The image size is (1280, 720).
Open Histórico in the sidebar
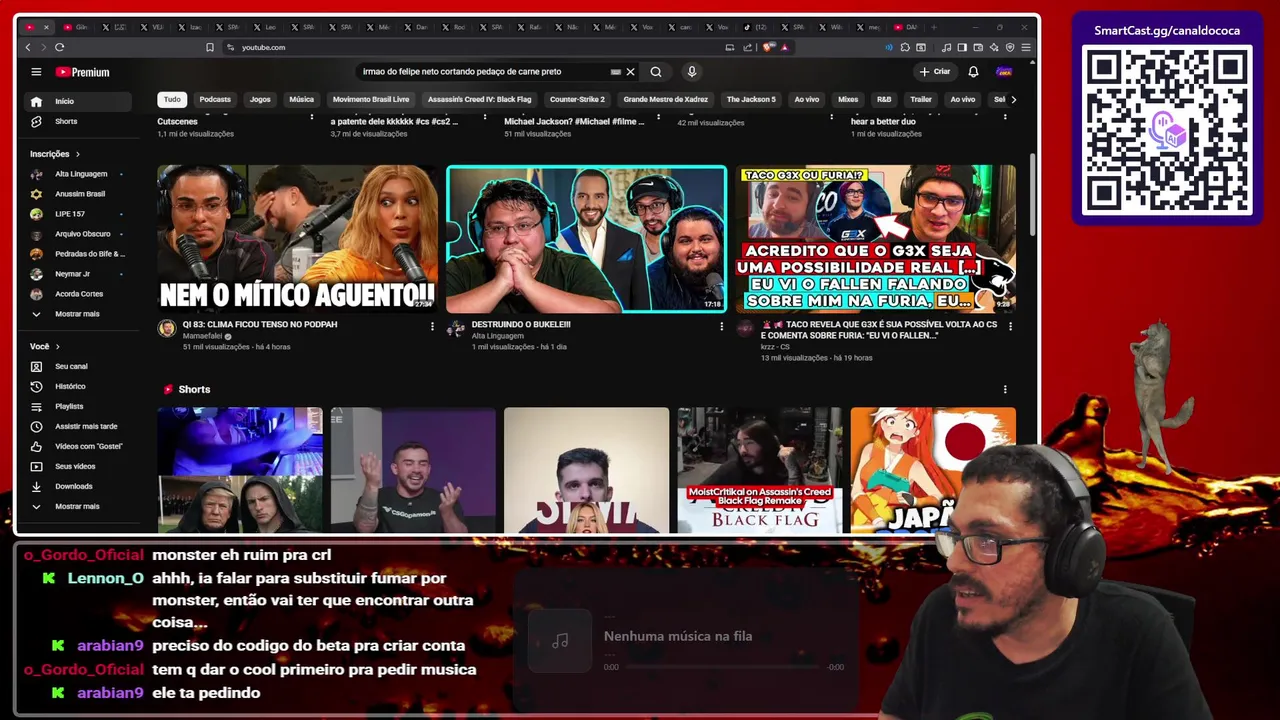[78, 386]
